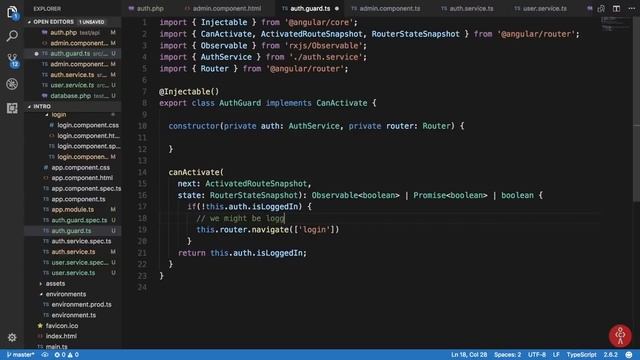Open auth.service.spec.ts in file tree
Screen dimensions: 640x360
click(x=73, y=241)
